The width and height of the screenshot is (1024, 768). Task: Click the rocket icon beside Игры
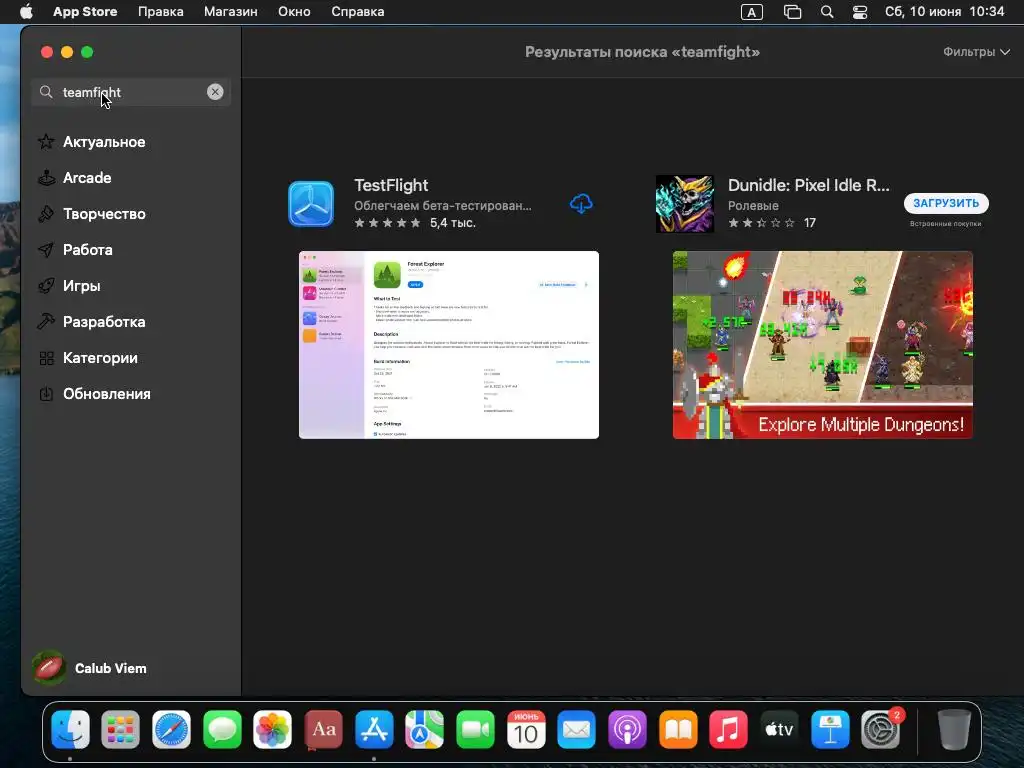pos(46,285)
